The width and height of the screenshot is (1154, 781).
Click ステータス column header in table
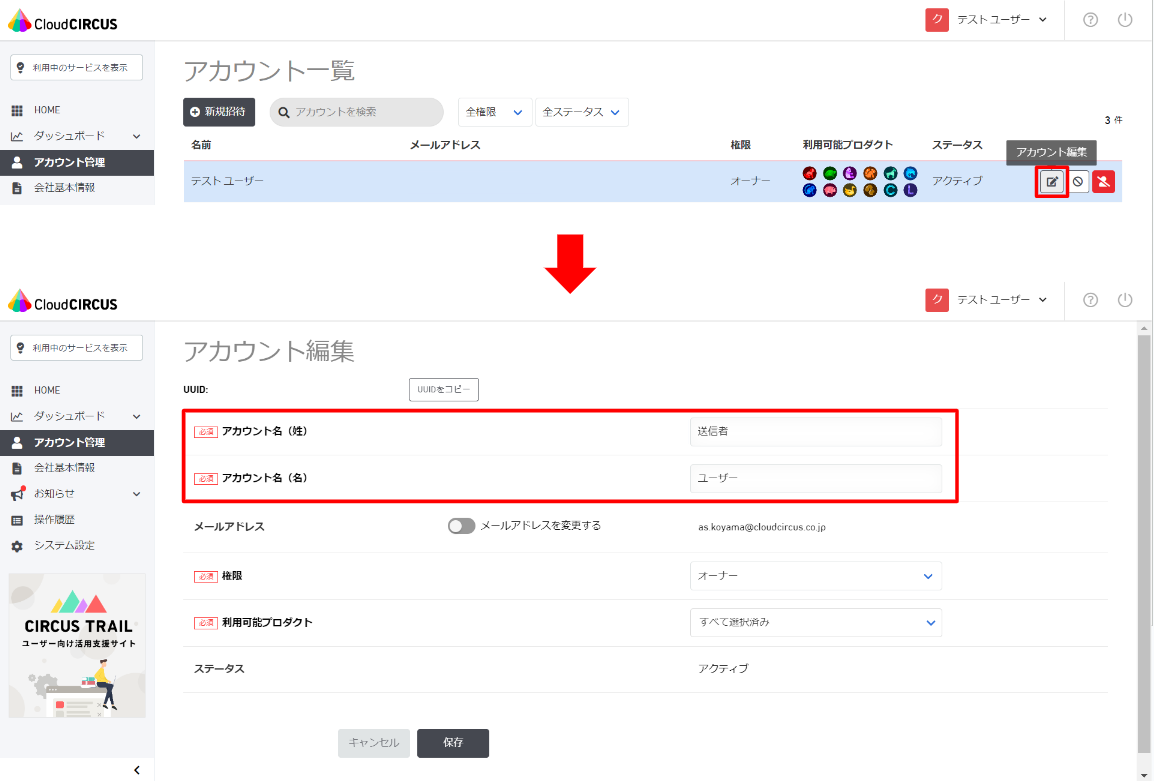tap(957, 145)
